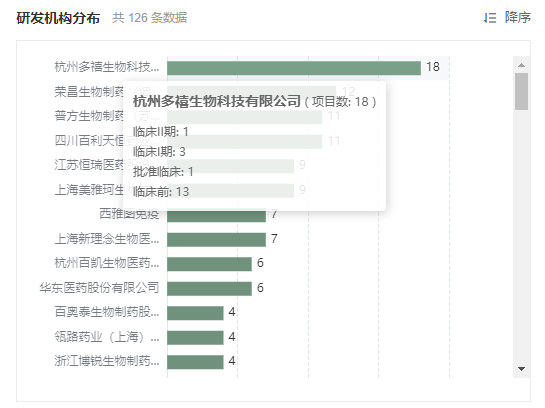Click the 浙江博锐生物制药 axis label

coord(107,361)
